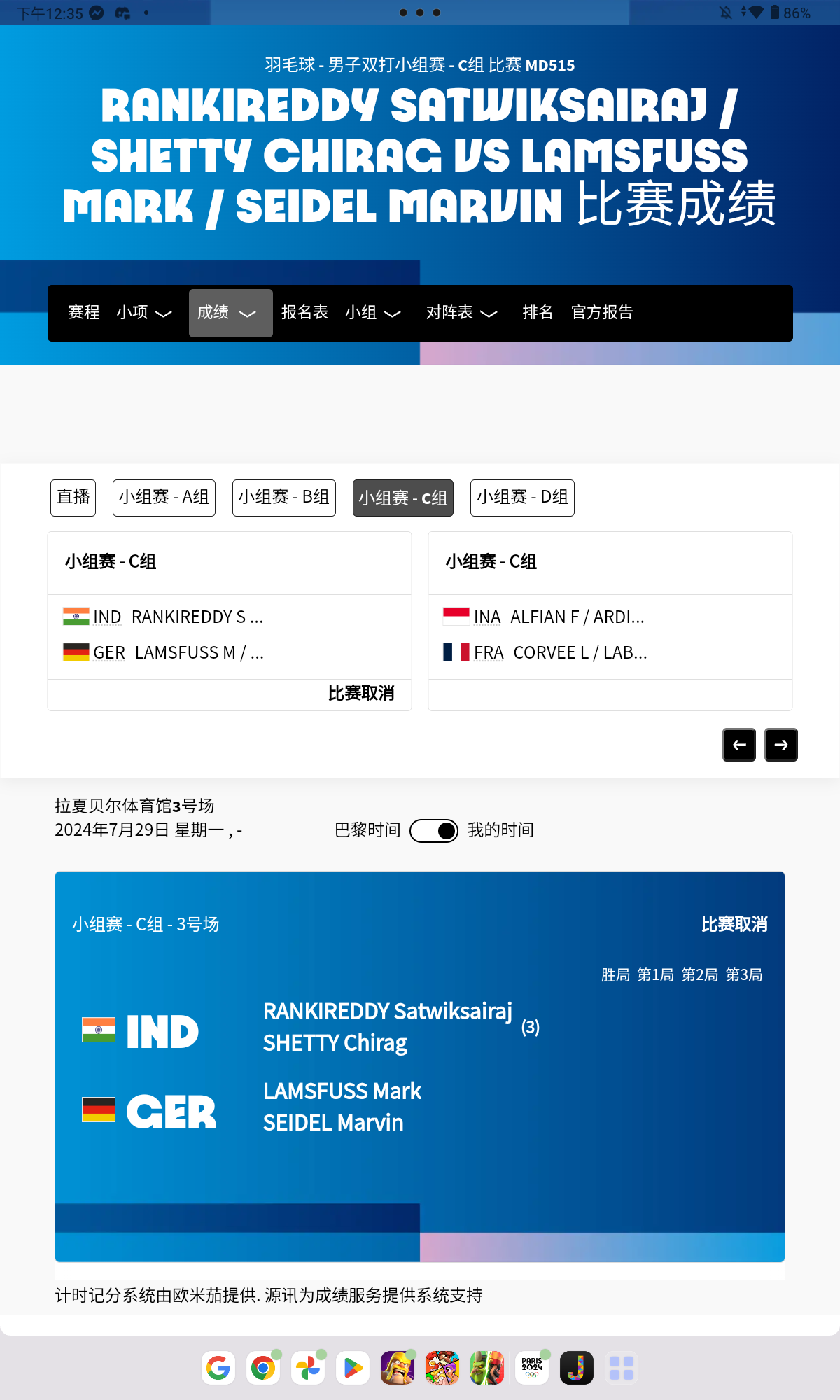Click the large IND country code

pyautogui.click(x=162, y=1032)
